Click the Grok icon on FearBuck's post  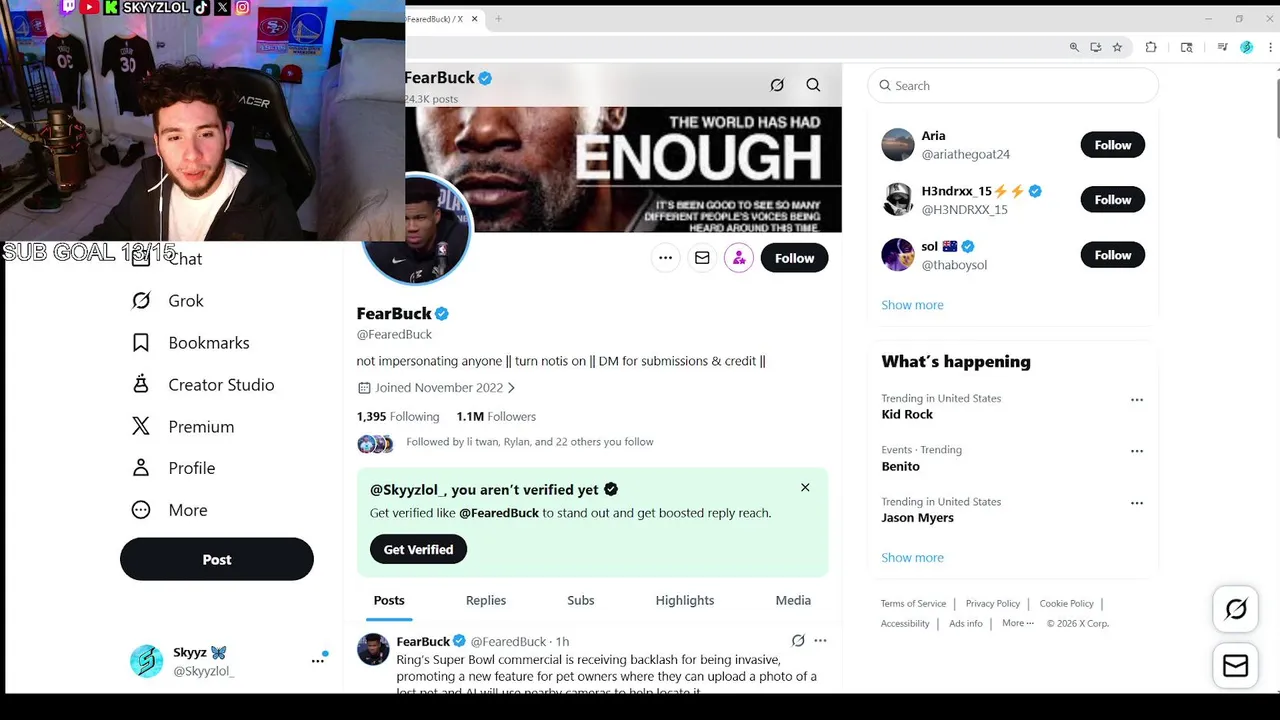coord(798,641)
